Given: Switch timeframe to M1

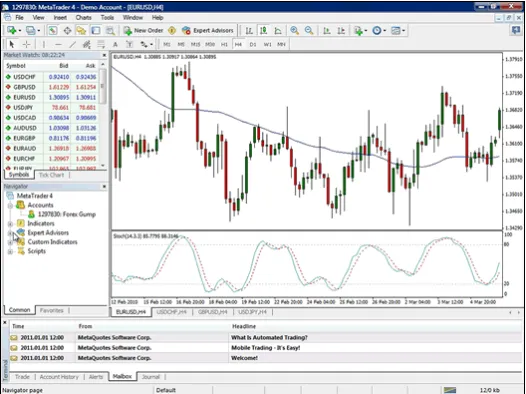Looking at the screenshot, I should pyautogui.click(x=167, y=44).
